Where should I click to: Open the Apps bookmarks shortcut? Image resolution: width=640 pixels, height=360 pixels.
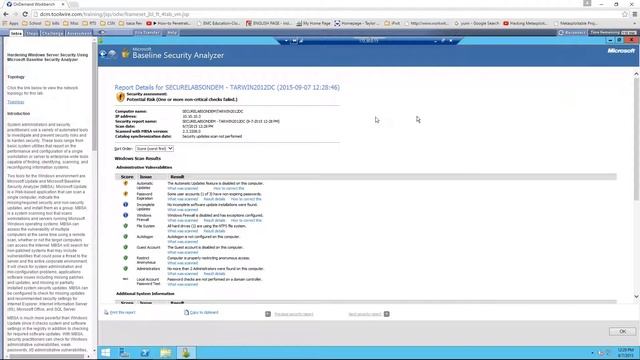[x=11, y=23]
